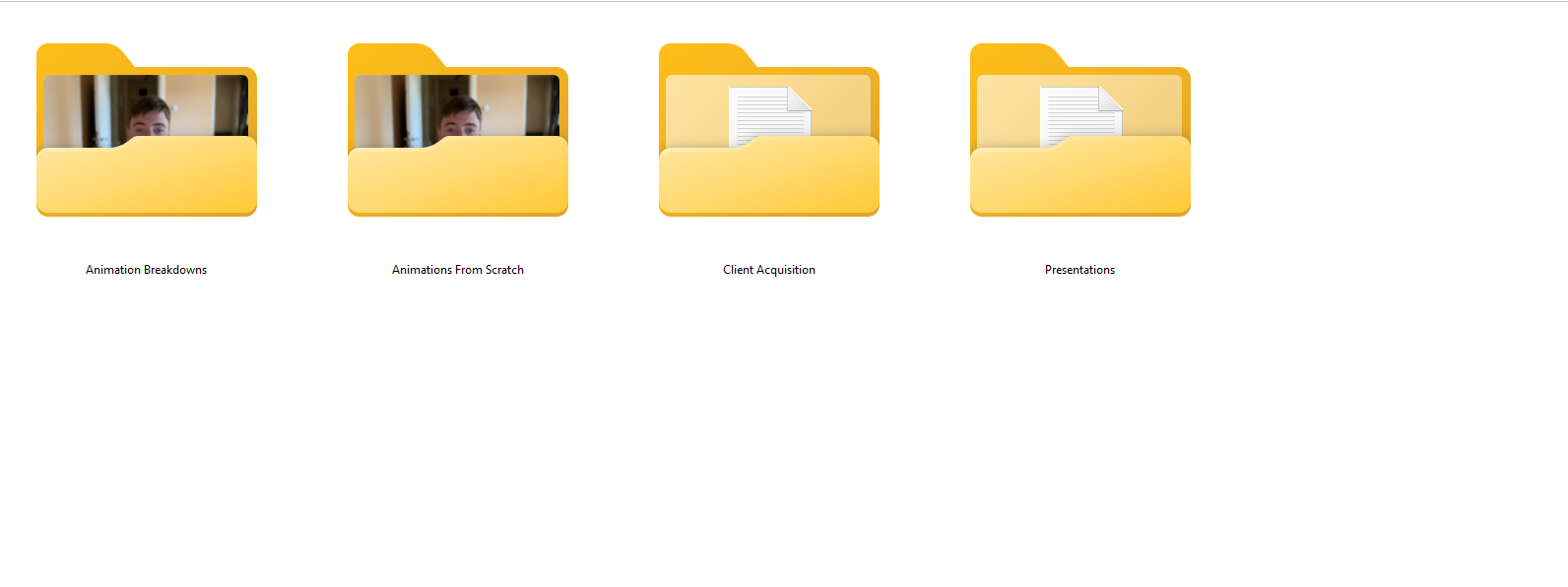Select the Animations From Scratch folder icon
Viewport: 1568px width, 587px height.
457,177
